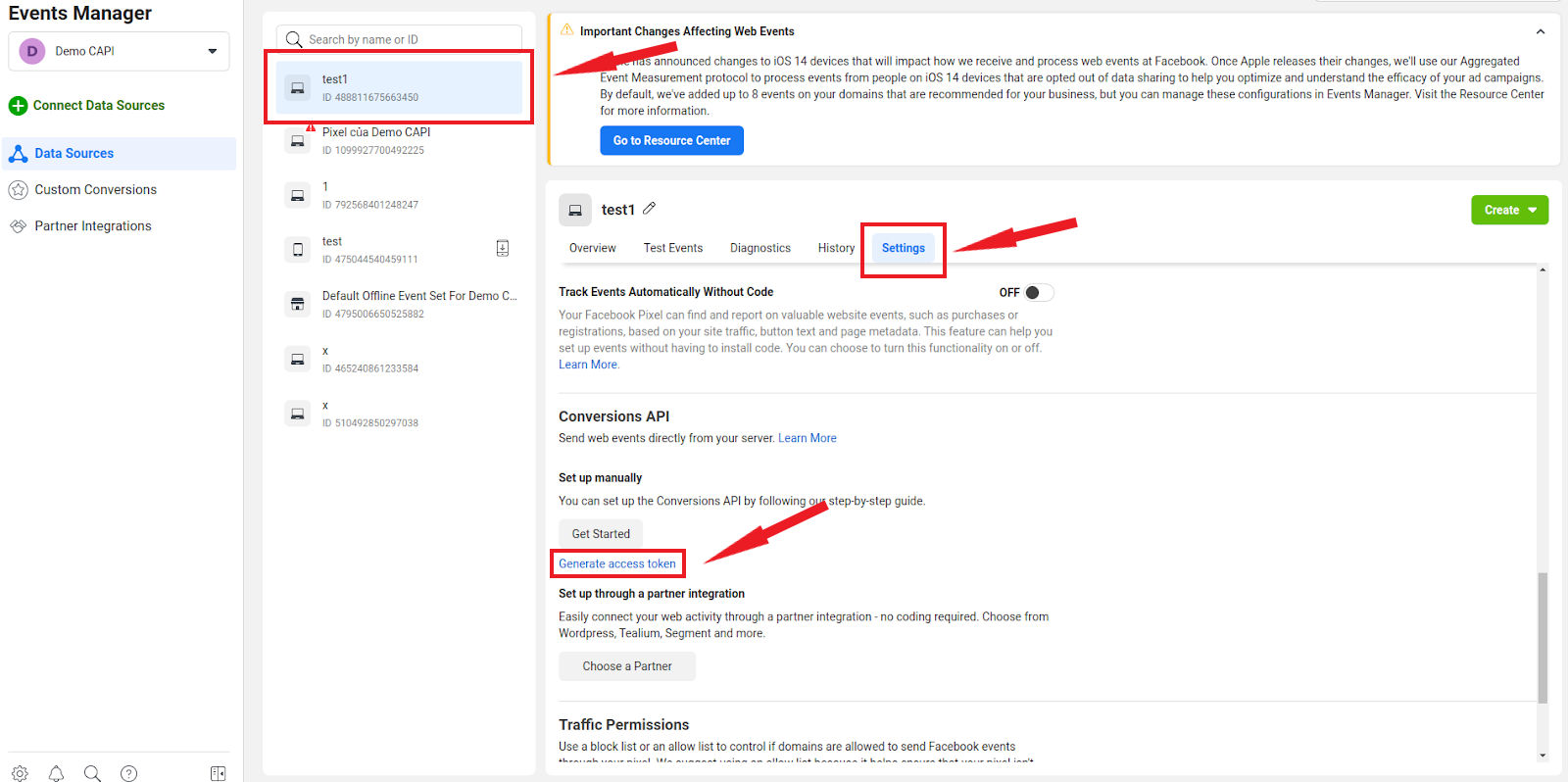Click the green Connect Data Sources plus icon
The width and height of the screenshot is (1568, 782).
18,106
